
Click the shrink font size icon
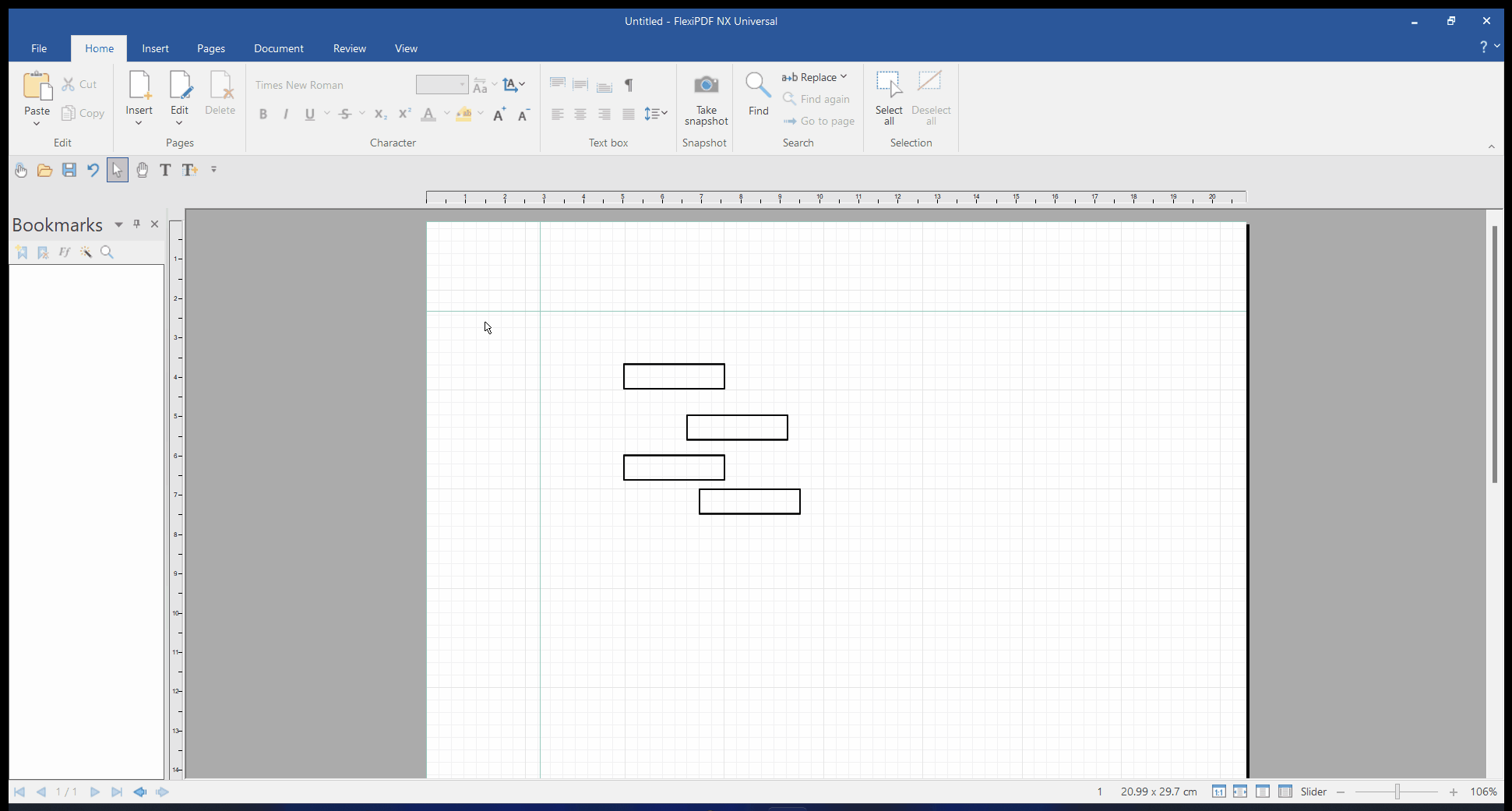524,115
